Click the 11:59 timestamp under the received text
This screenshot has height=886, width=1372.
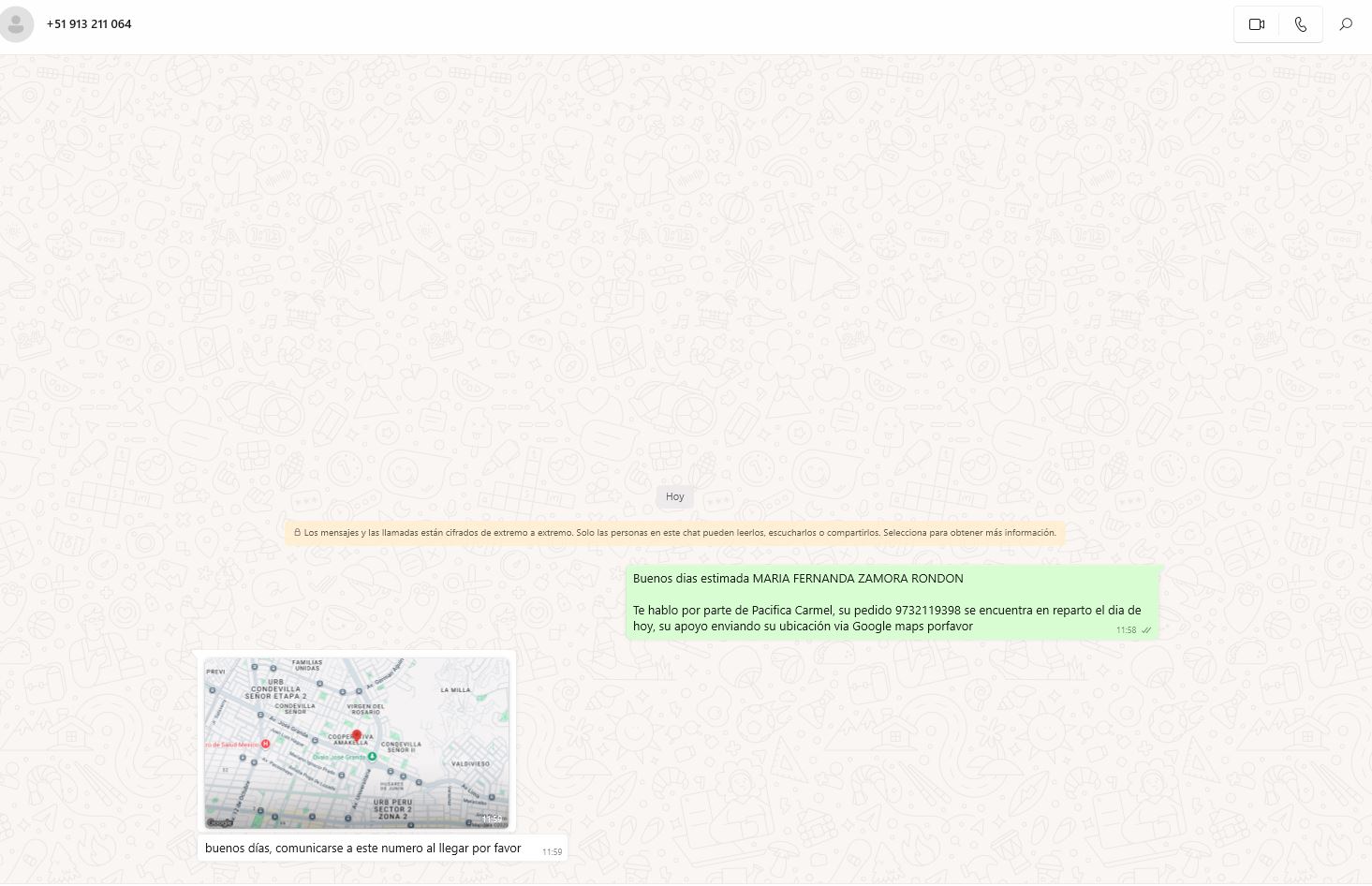click(552, 852)
